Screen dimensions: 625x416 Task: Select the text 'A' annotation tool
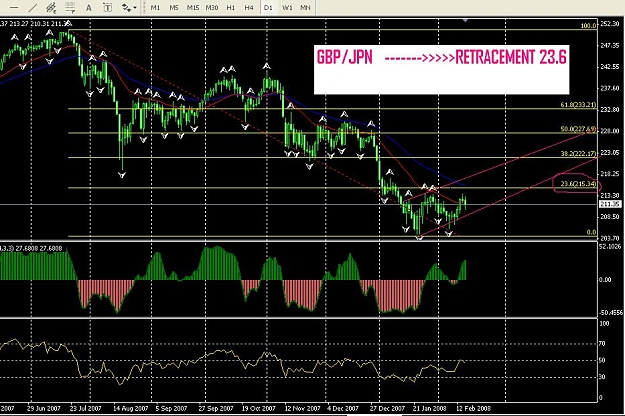(89, 8)
